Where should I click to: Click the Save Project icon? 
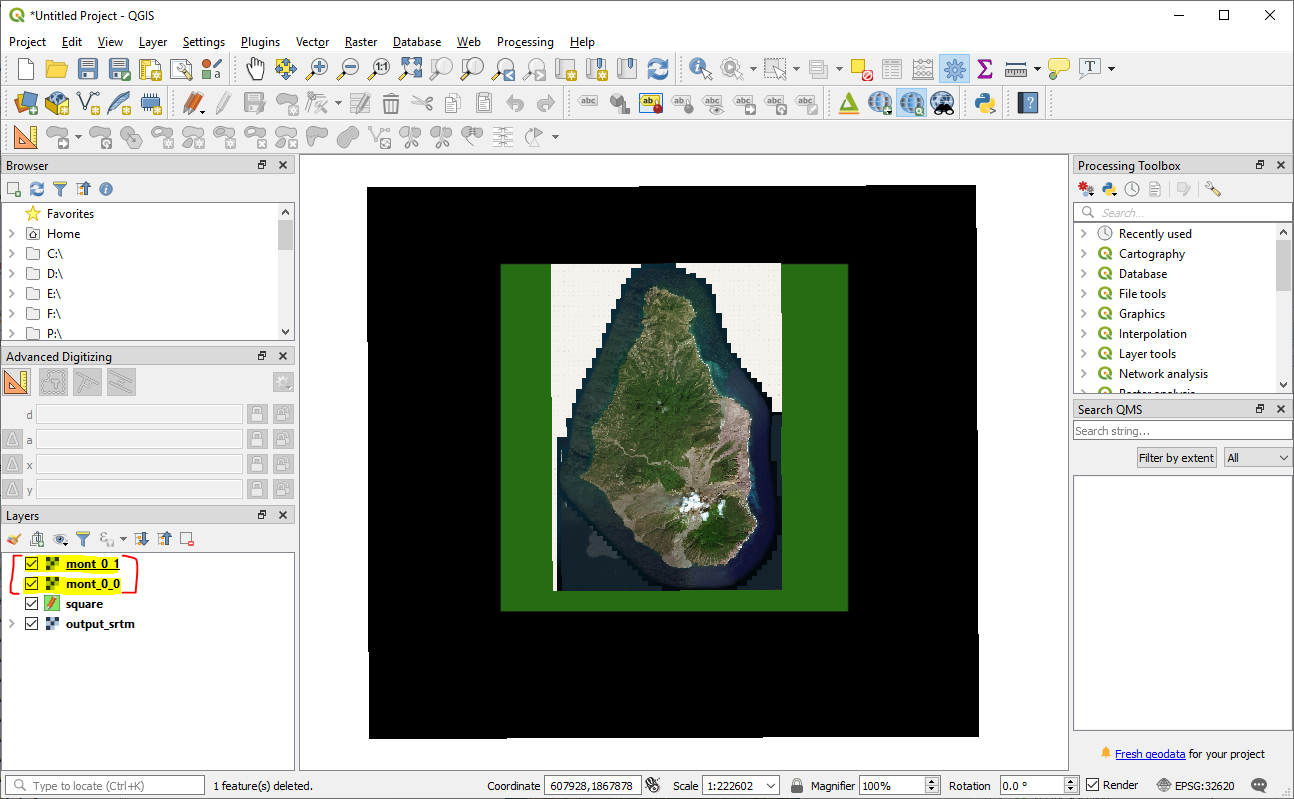pos(88,69)
